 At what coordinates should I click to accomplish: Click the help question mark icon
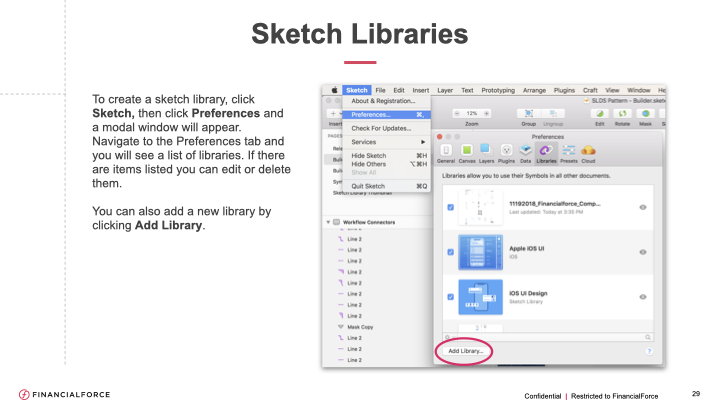pyautogui.click(x=649, y=351)
